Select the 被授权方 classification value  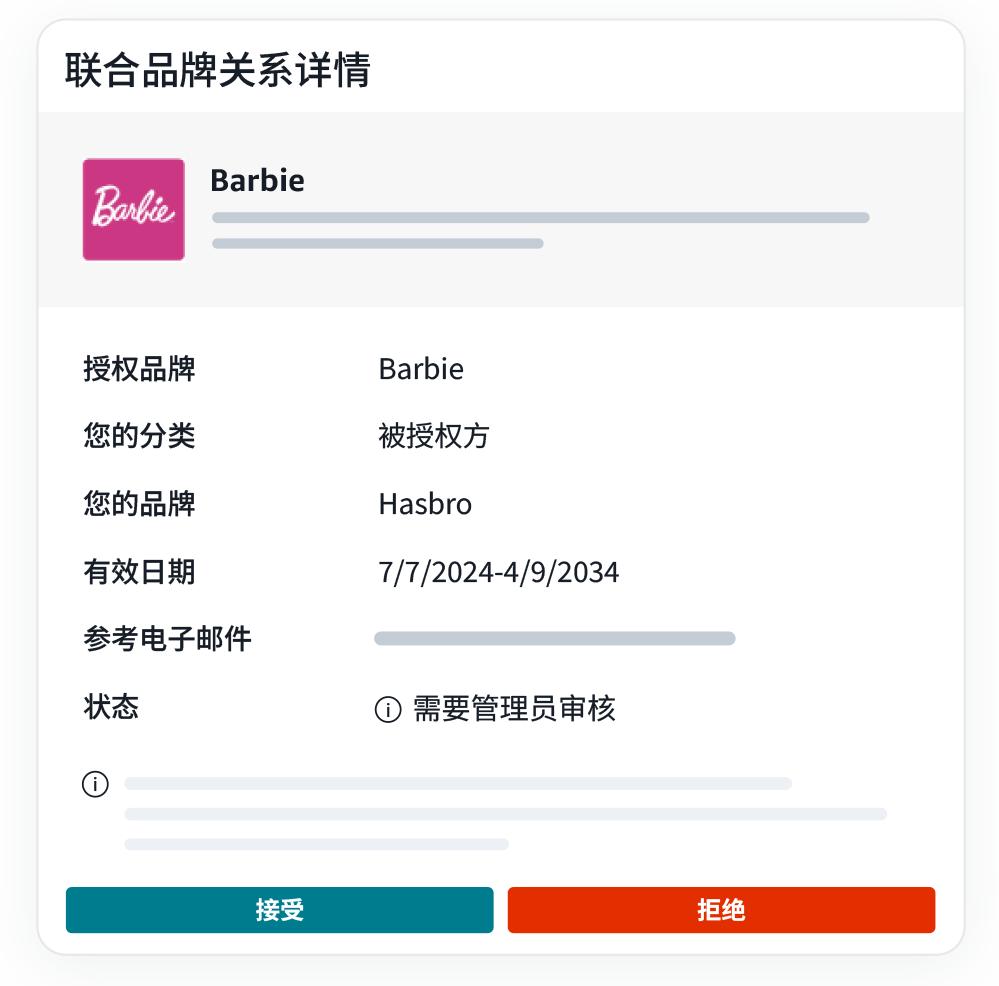pyautogui.click(x=434, y=436)
